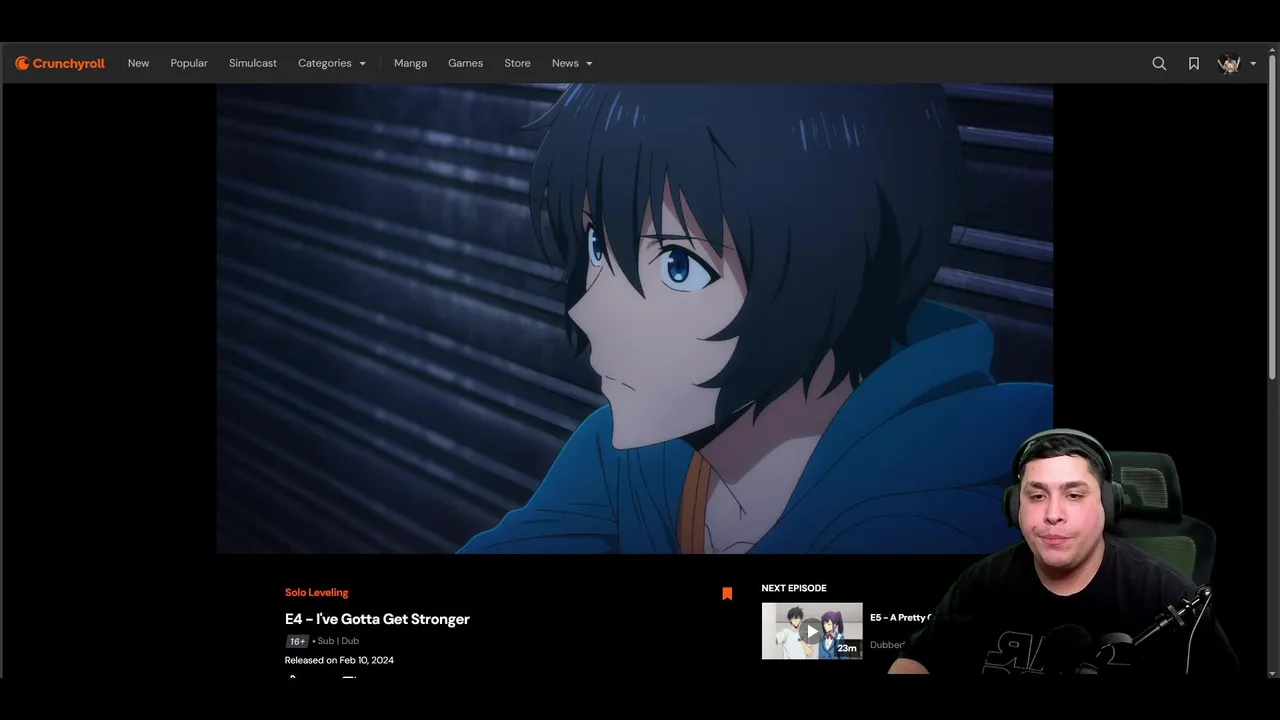This screenshot has height=720, width=1280.
Task: Click the page vertical scrollbar
Action: tap(1273, 215)
